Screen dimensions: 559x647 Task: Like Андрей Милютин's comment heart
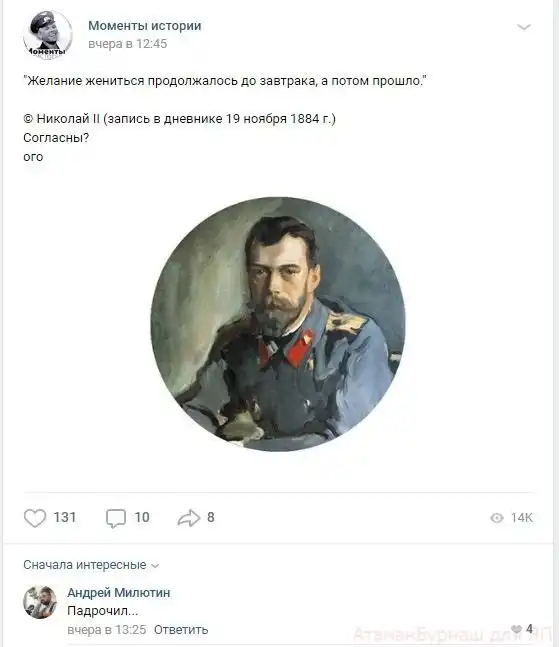(x=516, y=629)
